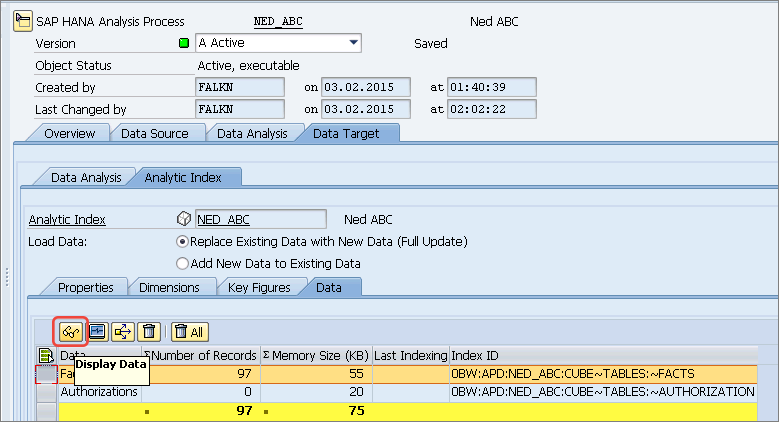Click the NED_ABC analytic index field
779x422 pixels.
click(261, 219)
